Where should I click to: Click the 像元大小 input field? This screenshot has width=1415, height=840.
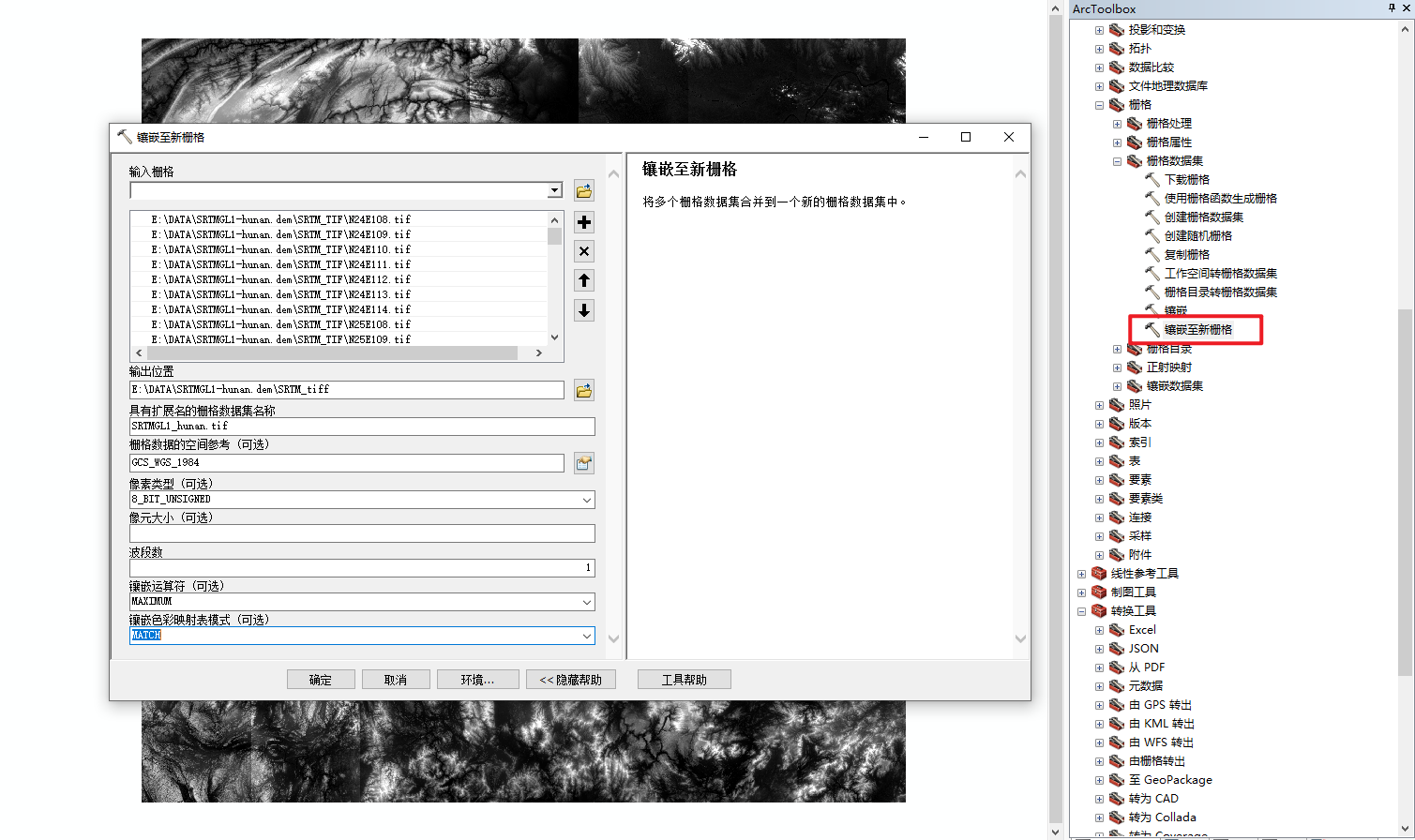click(362, 533)
